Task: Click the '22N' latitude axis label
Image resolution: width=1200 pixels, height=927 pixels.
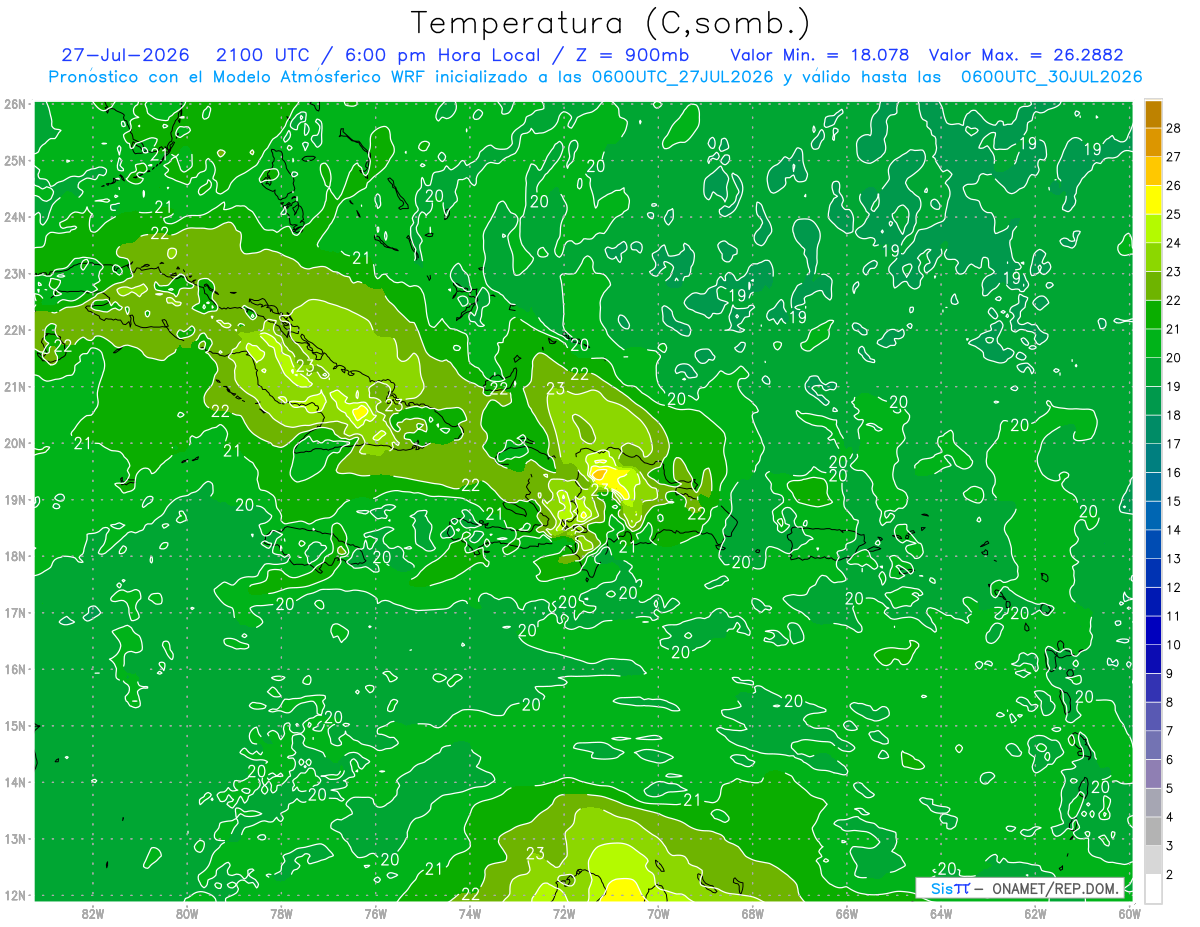Action: (14, 330)
